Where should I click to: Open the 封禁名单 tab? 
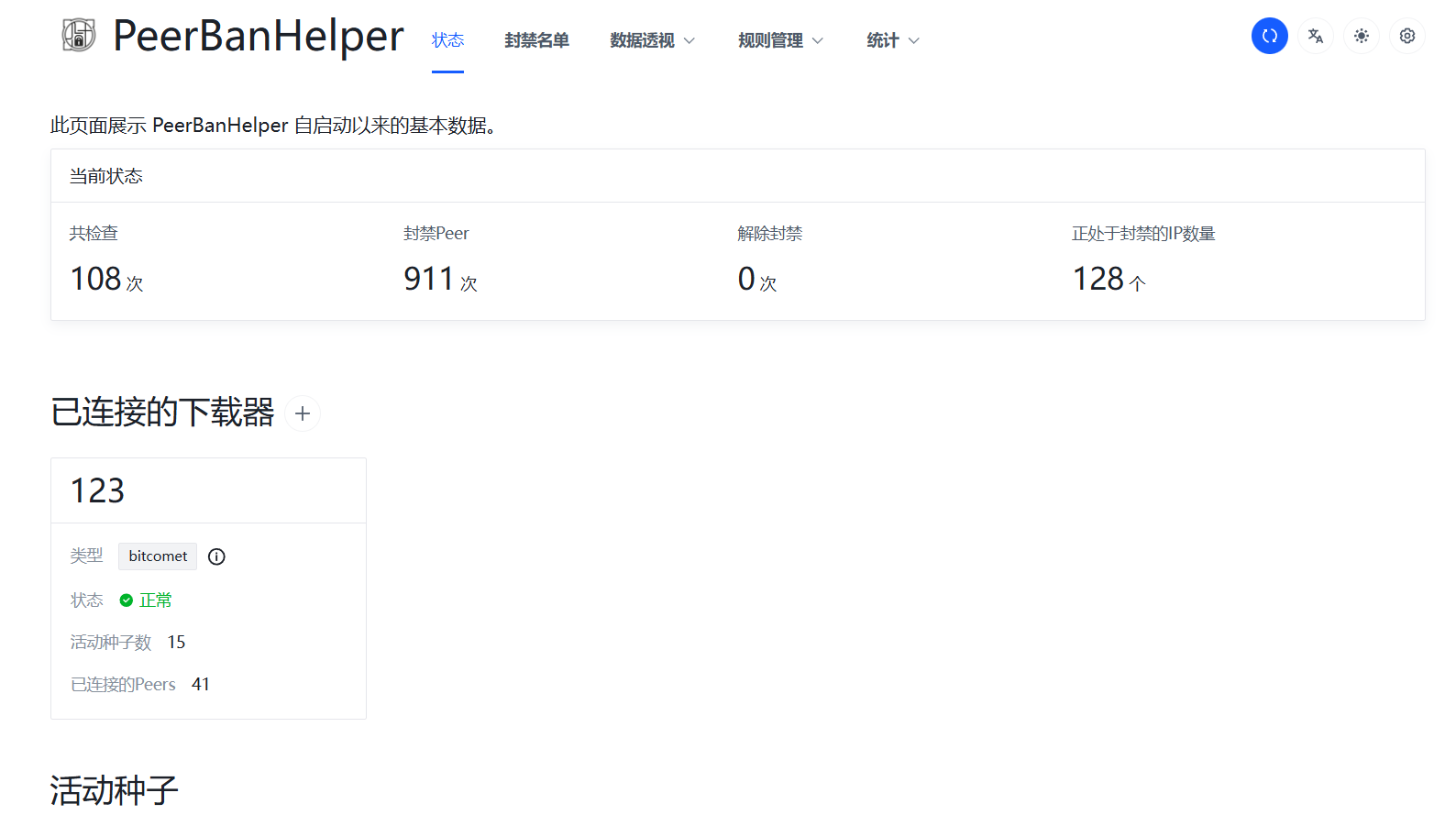coord(536,40)
